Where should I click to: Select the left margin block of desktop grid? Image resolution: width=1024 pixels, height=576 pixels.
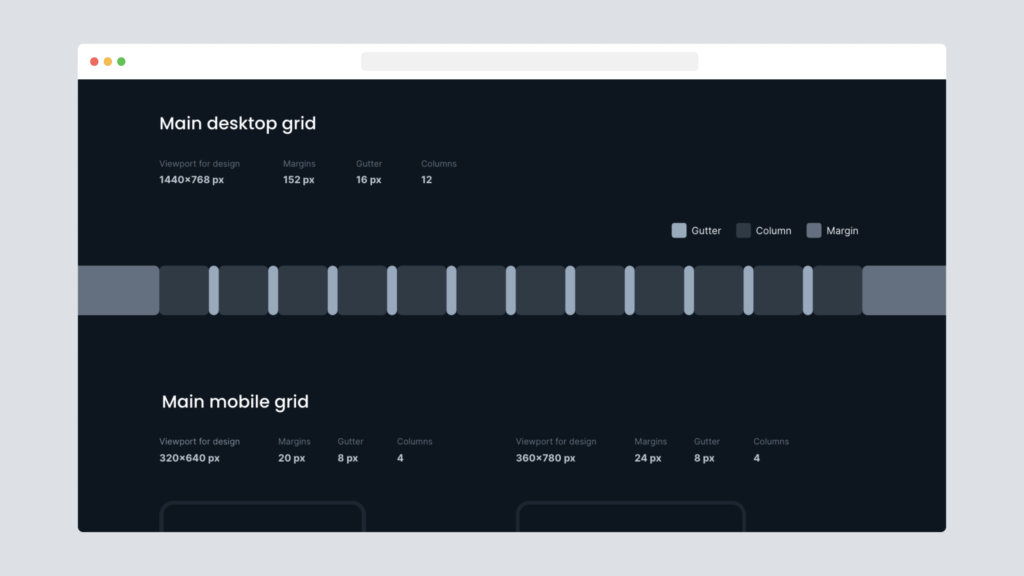pyautogui.click(x=118, y=290)
